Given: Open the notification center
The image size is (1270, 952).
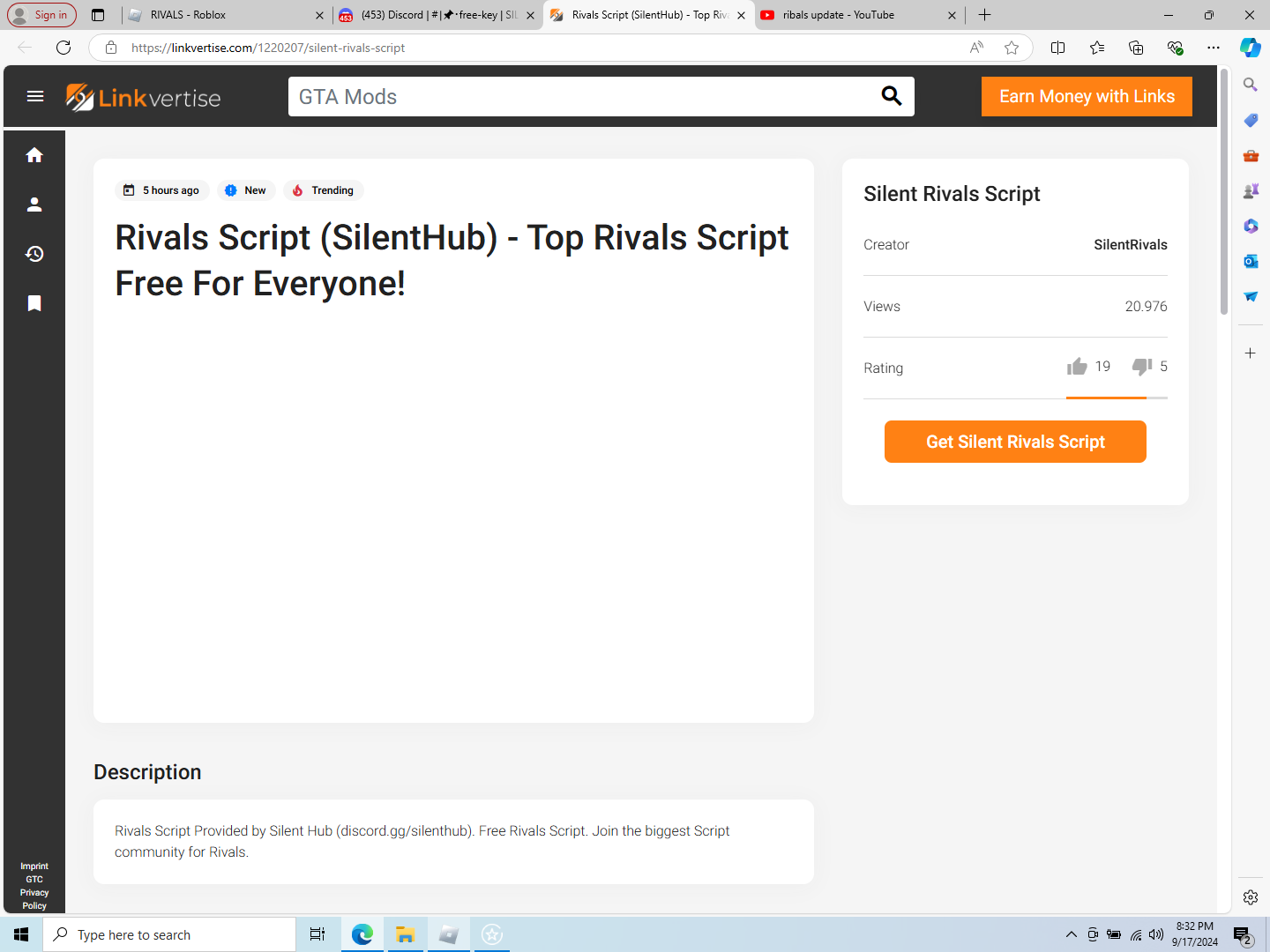Looking at the screenshot, I should [x=1244, y=934].
